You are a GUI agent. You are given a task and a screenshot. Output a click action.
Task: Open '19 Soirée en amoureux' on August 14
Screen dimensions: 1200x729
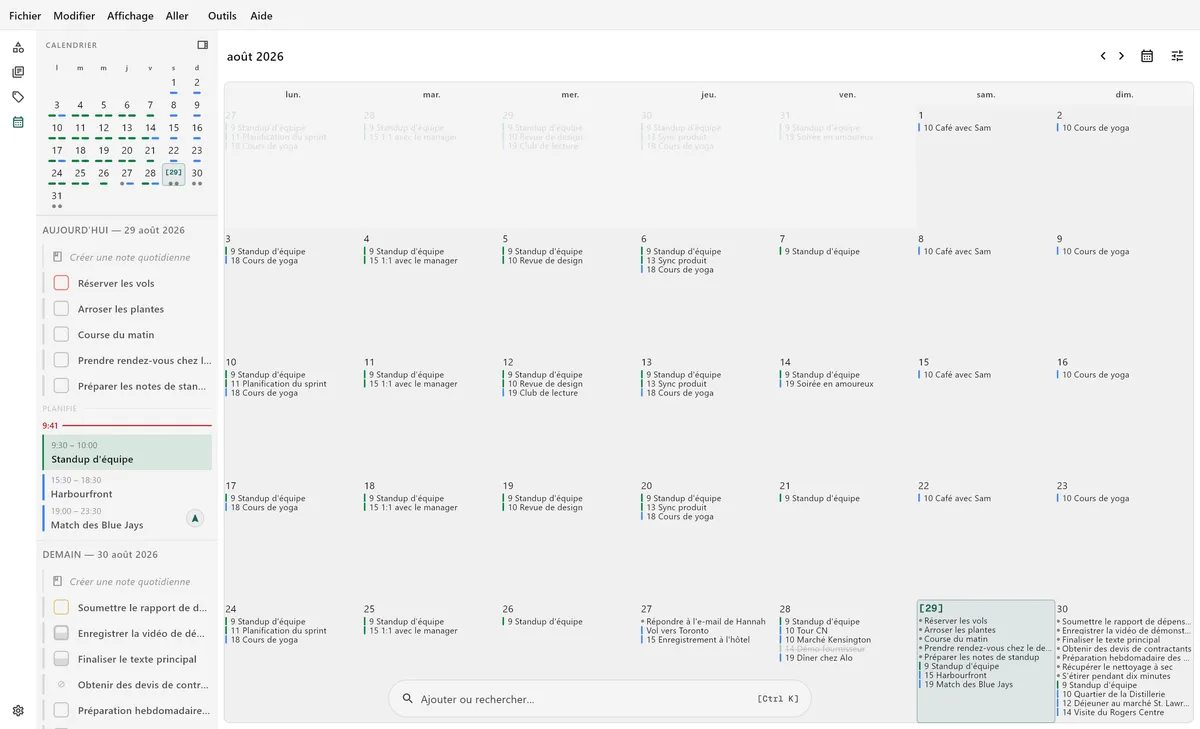pos(829,384)
